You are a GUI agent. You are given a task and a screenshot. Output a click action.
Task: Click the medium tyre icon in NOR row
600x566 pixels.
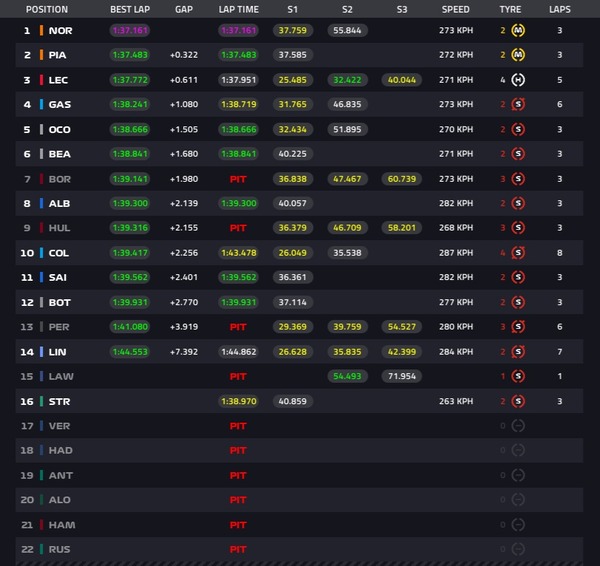[518, 30]
